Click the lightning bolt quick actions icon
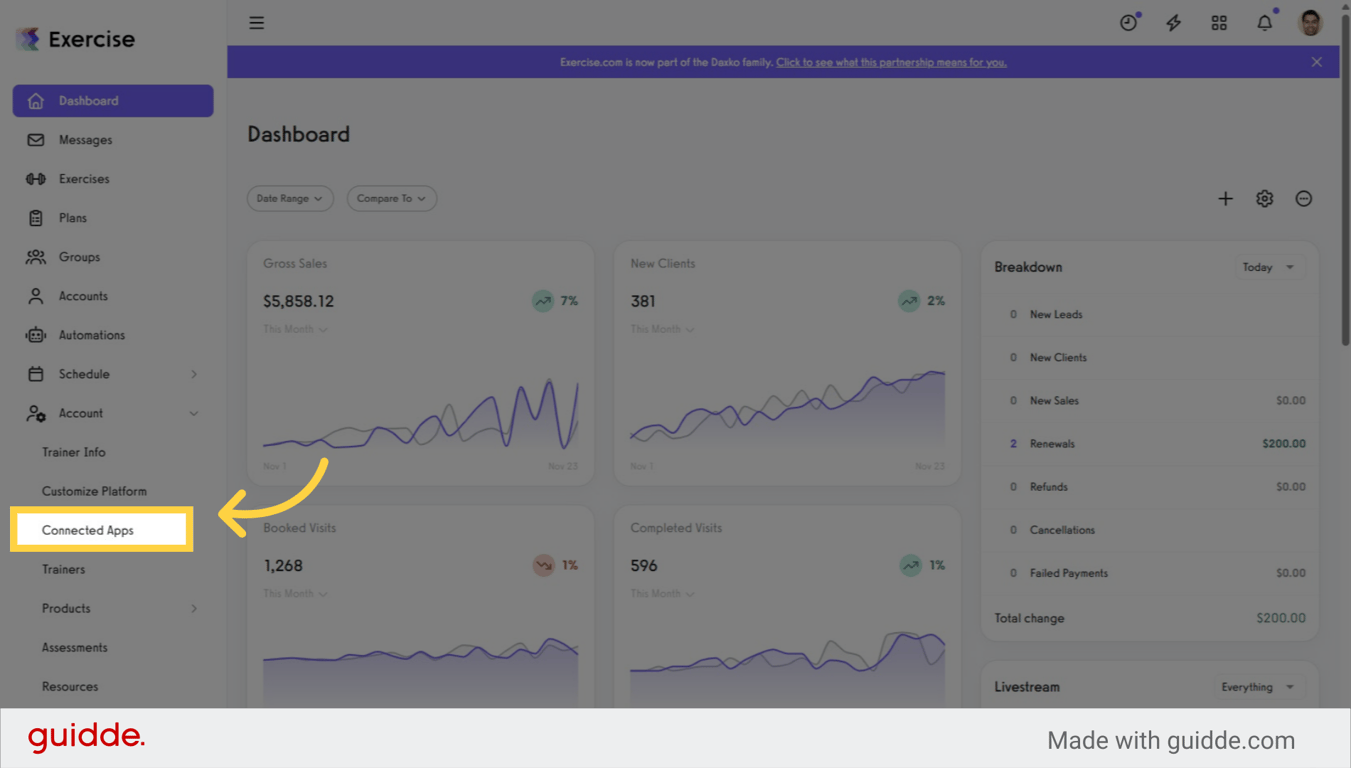1351x768 pixels. click(x=1173, y=22)
